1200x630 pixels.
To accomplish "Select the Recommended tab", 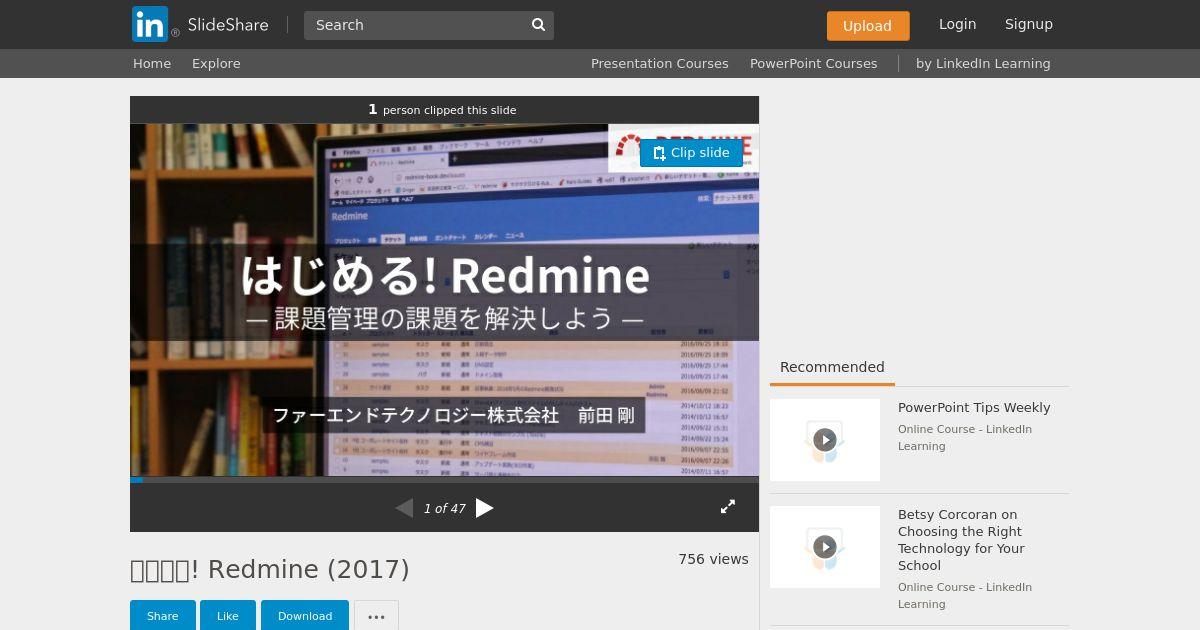I will point(832,367).
